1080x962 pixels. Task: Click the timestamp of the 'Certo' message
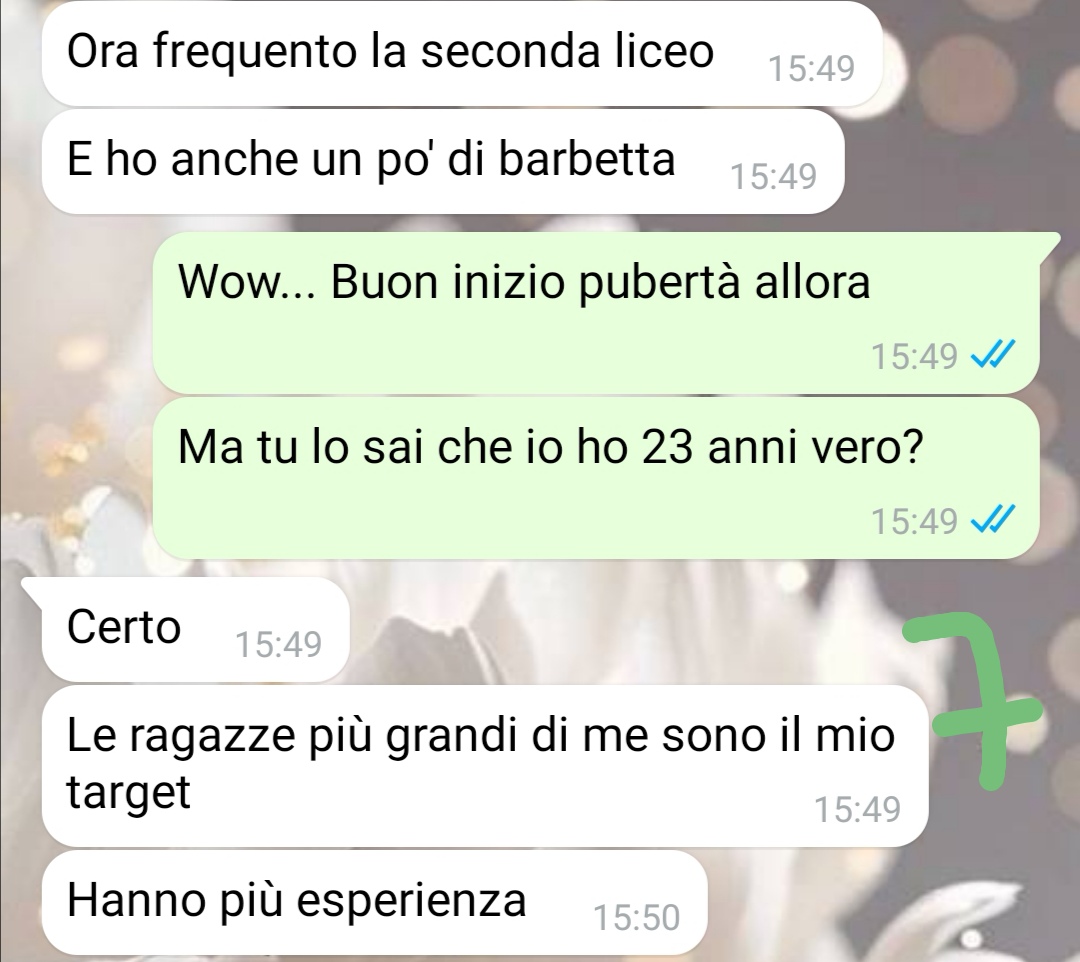(278, 645)
